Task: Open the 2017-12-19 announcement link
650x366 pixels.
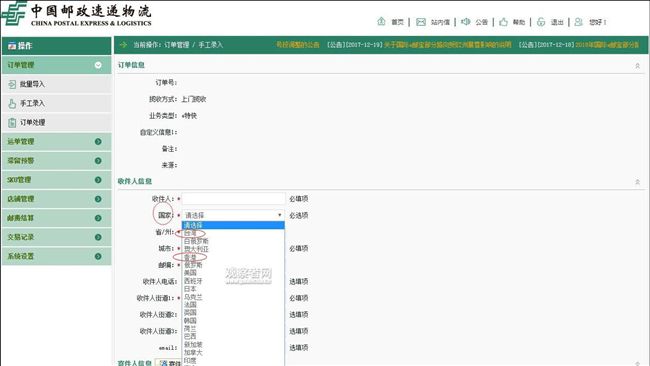Action: coord(419,45)
